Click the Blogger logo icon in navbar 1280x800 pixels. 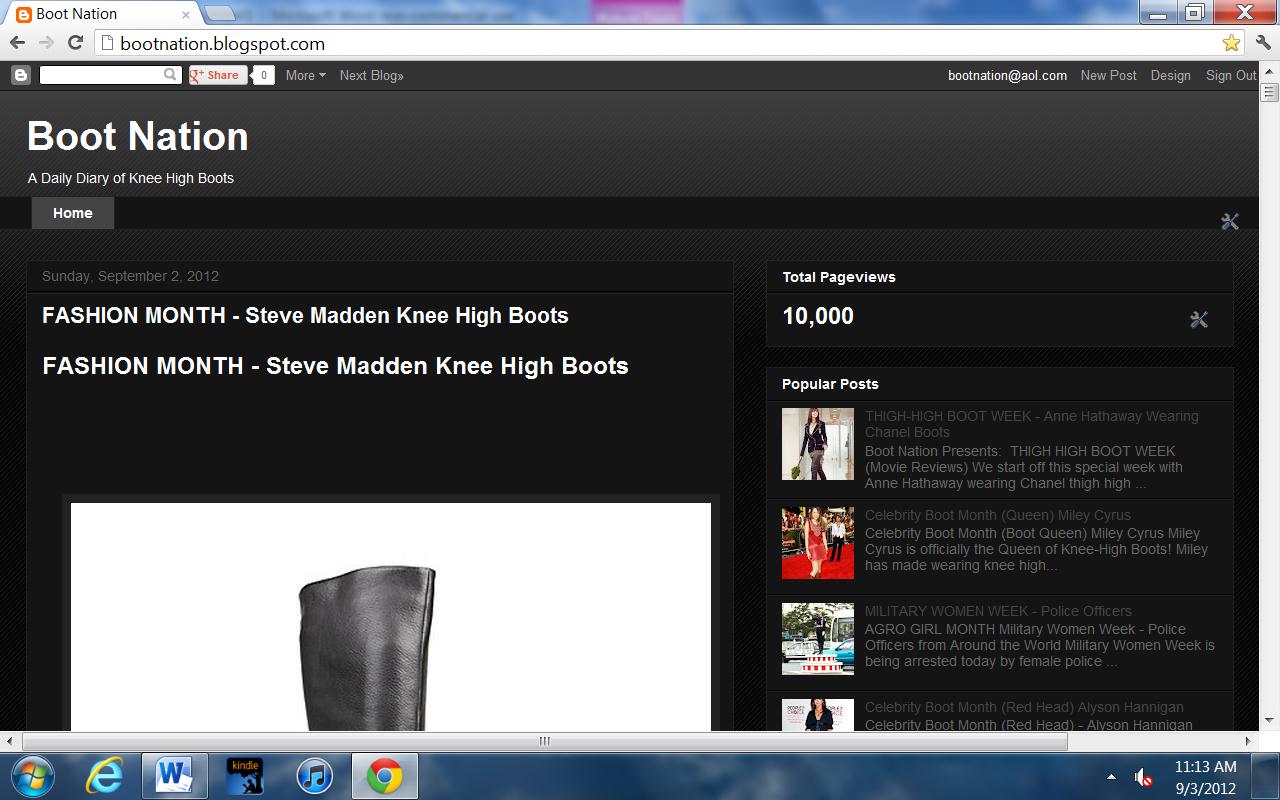coord(20,75)
